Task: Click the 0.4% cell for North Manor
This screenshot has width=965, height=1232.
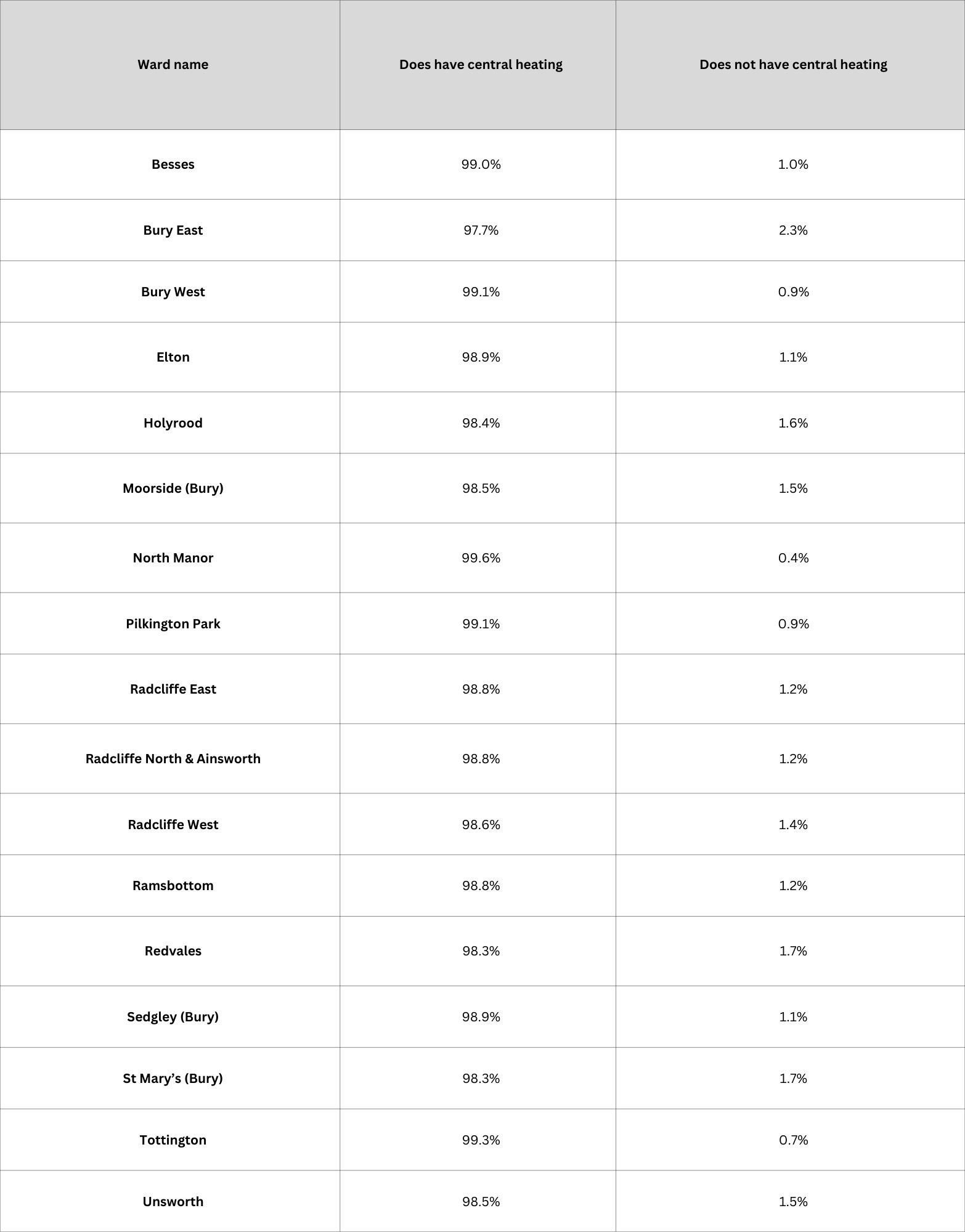Action: (793, 558)
